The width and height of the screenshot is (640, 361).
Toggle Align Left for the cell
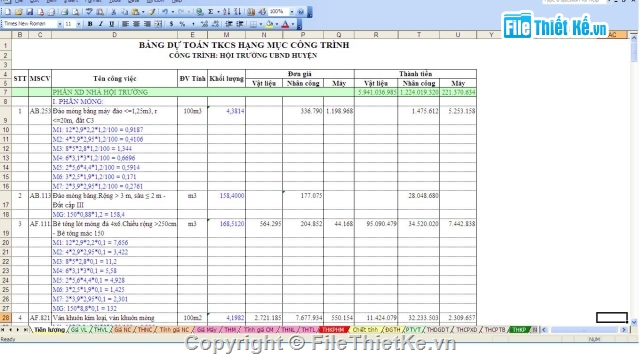pos(125,24)
